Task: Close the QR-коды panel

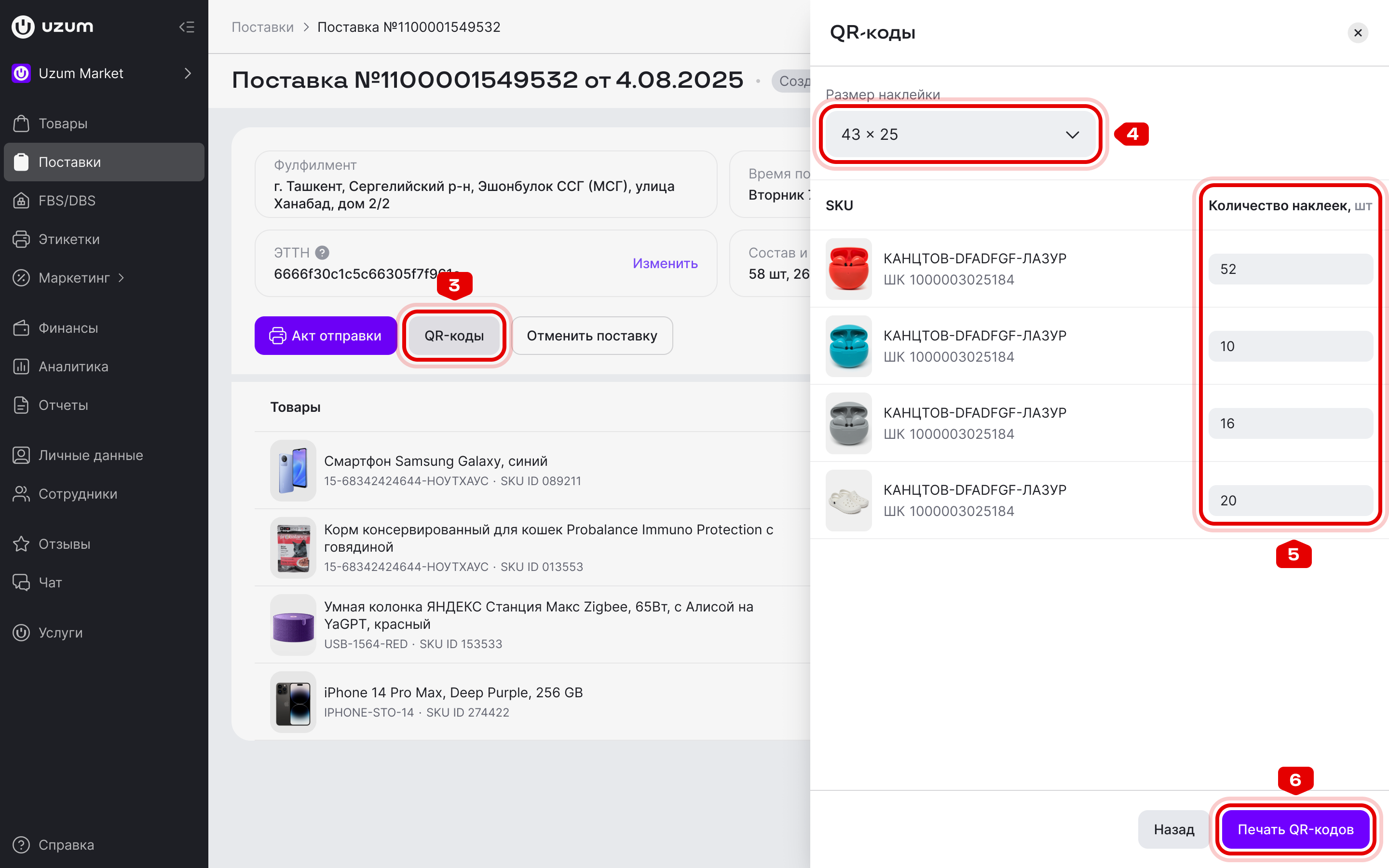Action: 1358,33
